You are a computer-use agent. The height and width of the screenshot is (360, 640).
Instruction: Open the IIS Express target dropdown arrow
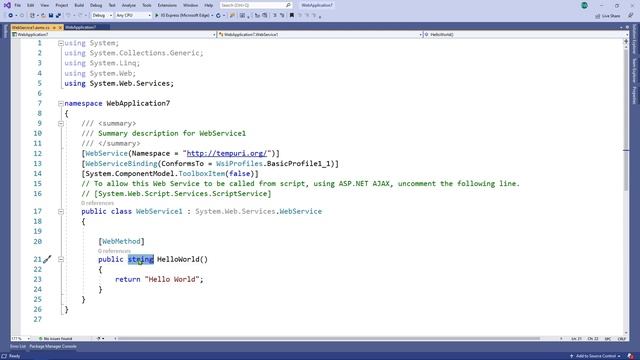click(212, 16)
